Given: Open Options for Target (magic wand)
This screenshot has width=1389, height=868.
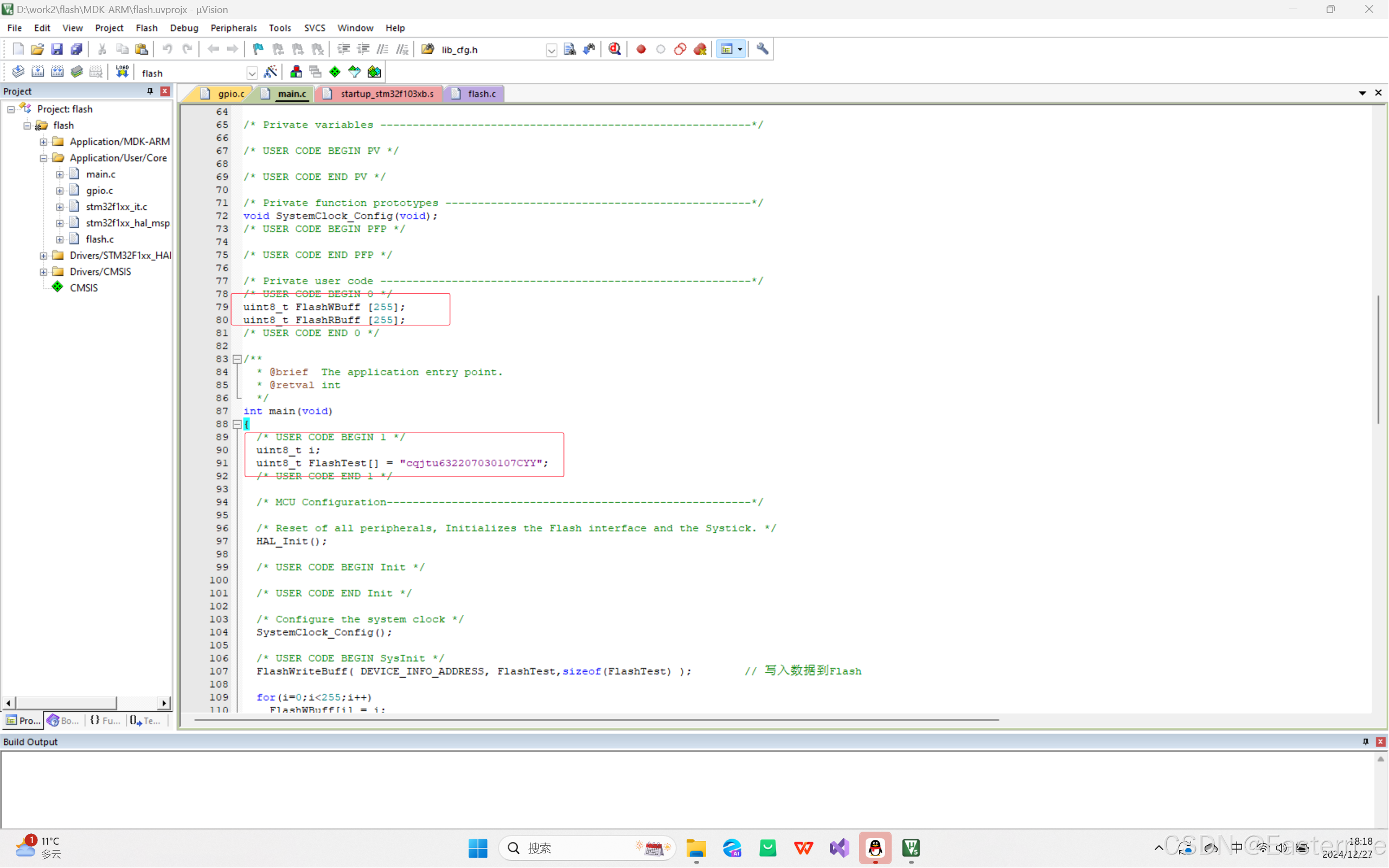Looking at the screenshot, I should coord(270,72).
